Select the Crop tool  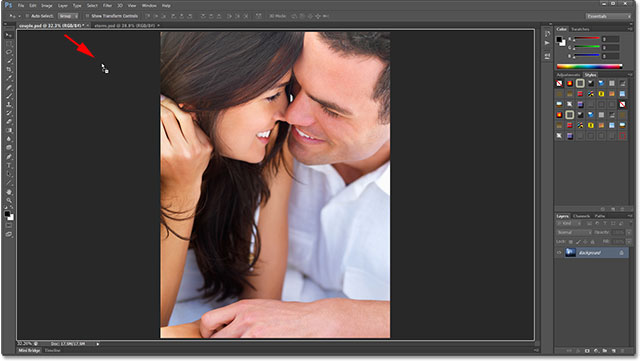click(9, 69)
